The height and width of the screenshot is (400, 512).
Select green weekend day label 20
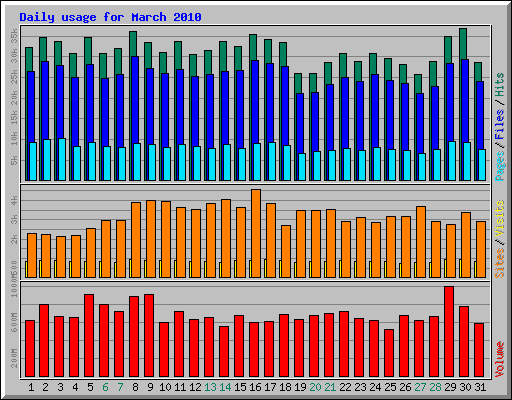coord(315,387)
